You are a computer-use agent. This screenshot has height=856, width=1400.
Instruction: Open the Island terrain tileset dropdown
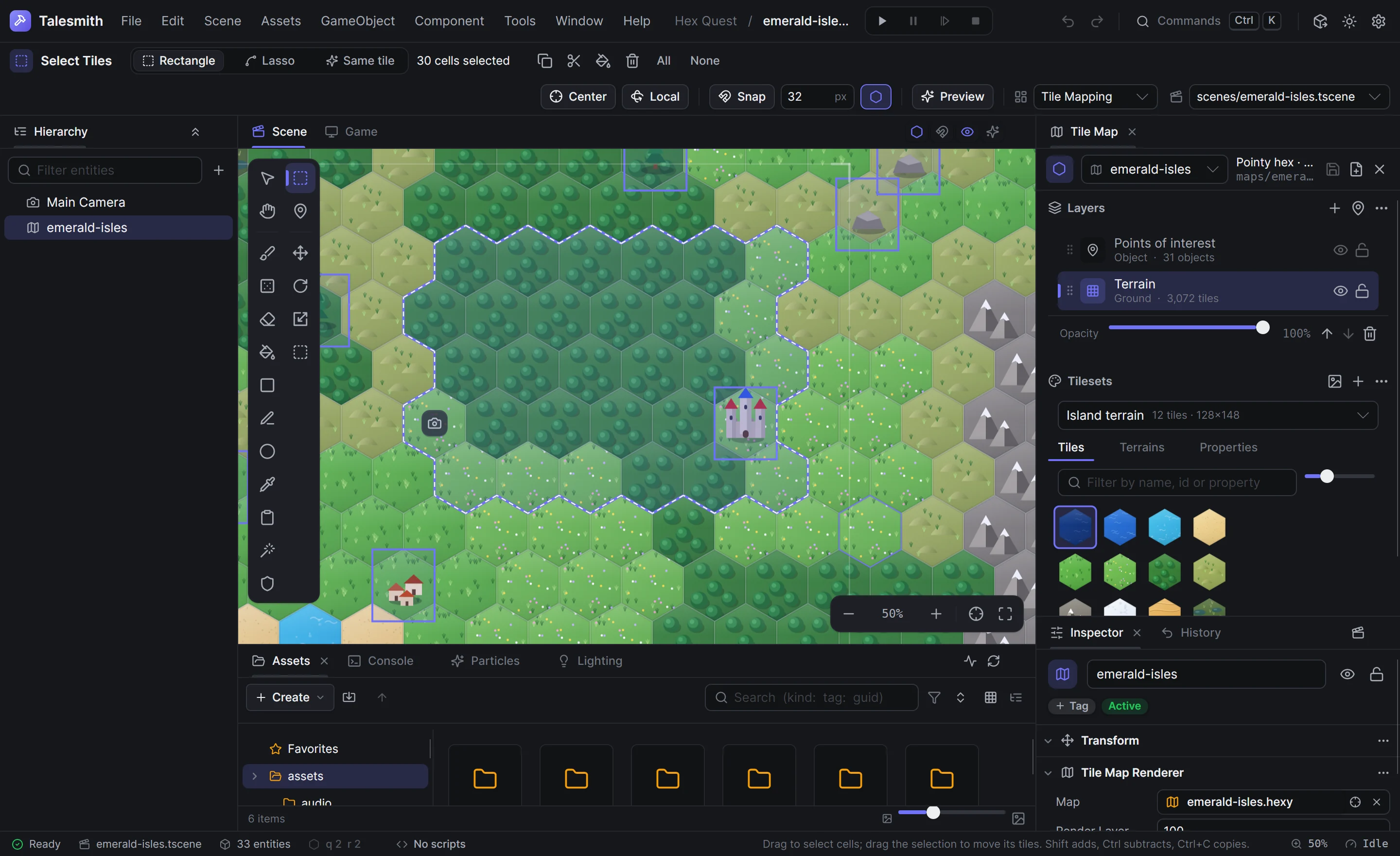coord(1217,415)
